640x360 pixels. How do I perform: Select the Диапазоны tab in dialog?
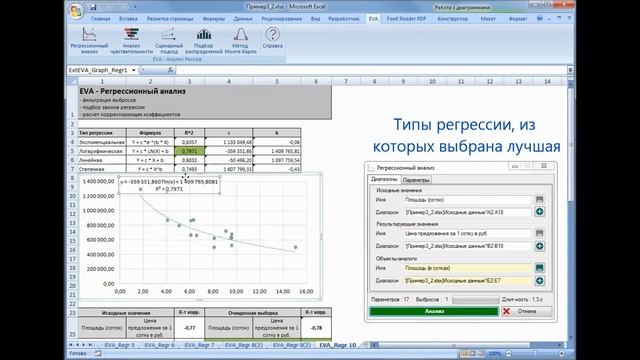(x=384, y=180)
